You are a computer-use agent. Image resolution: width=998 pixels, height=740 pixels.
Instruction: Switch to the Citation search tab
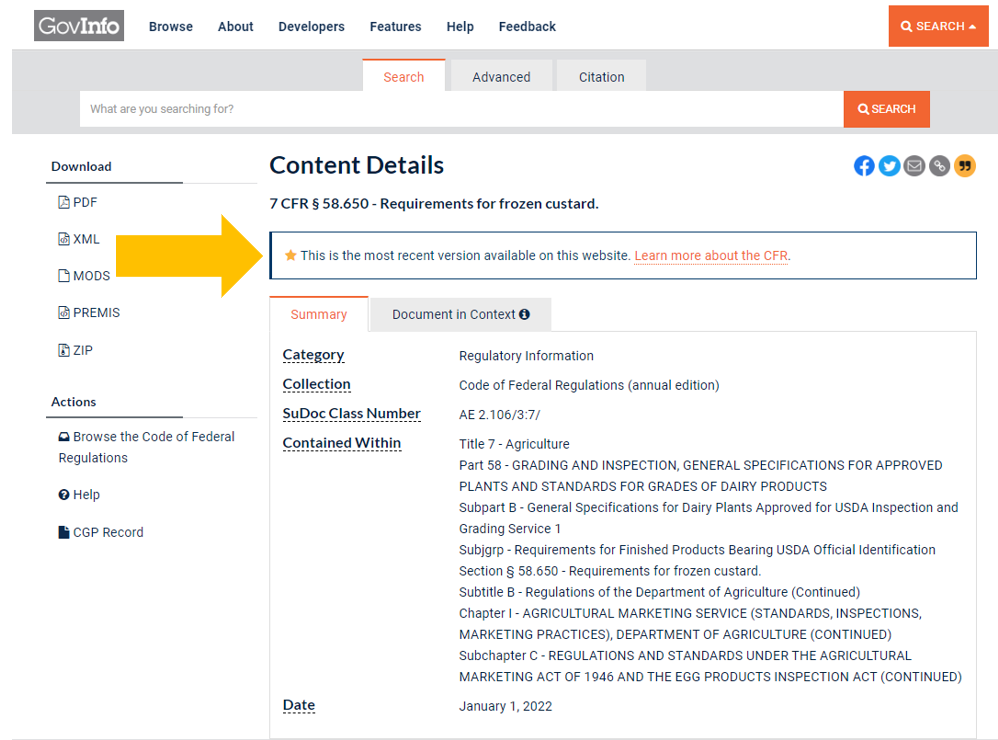point(601,77)
